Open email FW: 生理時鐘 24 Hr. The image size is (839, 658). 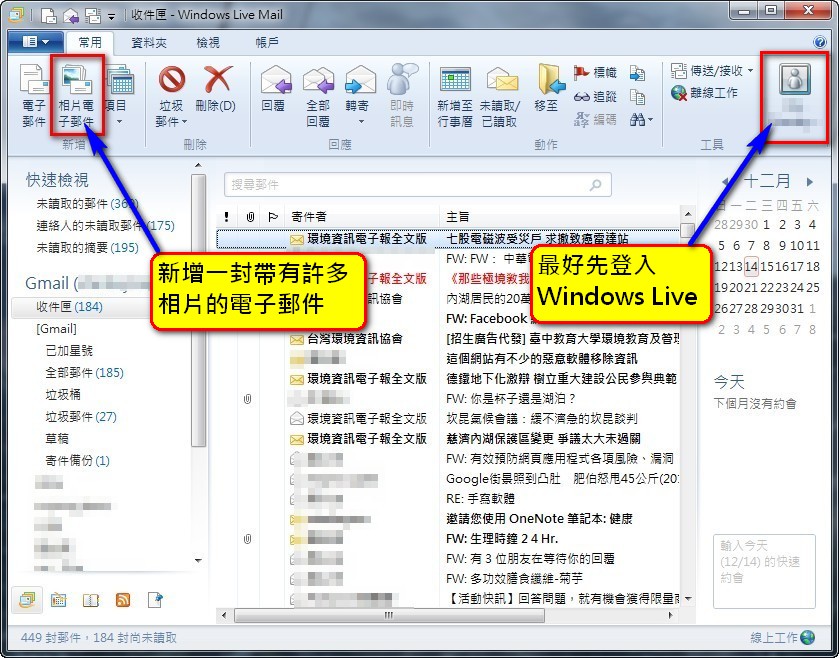[502, 539]
